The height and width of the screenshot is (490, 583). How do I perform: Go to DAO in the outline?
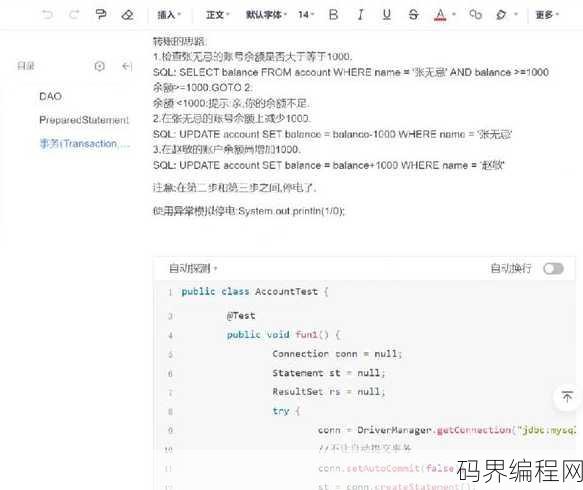pyautogui.click(x=51, y=96)
